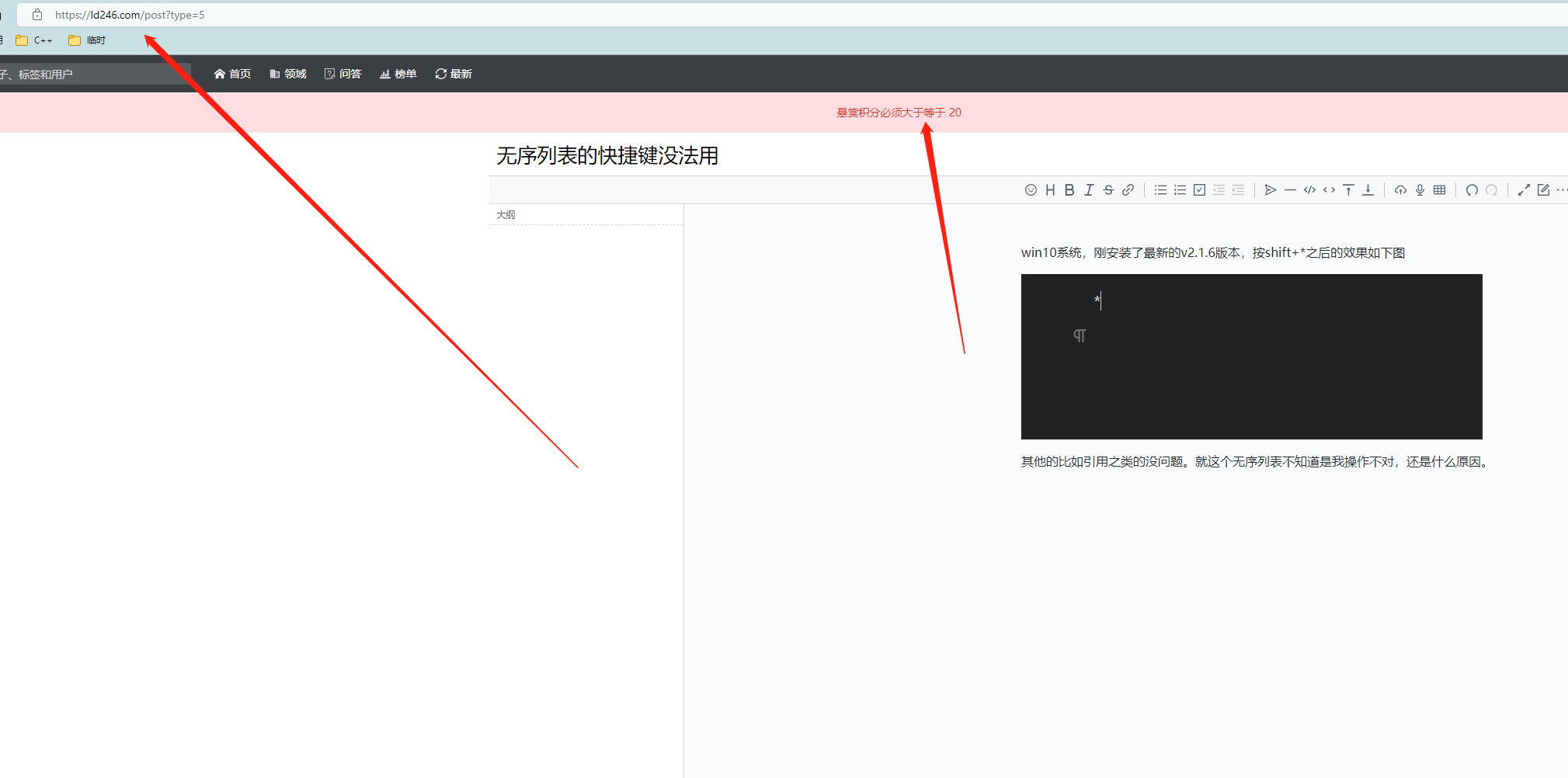Insert a table using the table icon
This screenshot has height=778, width=1568.
pos(1439,189)
